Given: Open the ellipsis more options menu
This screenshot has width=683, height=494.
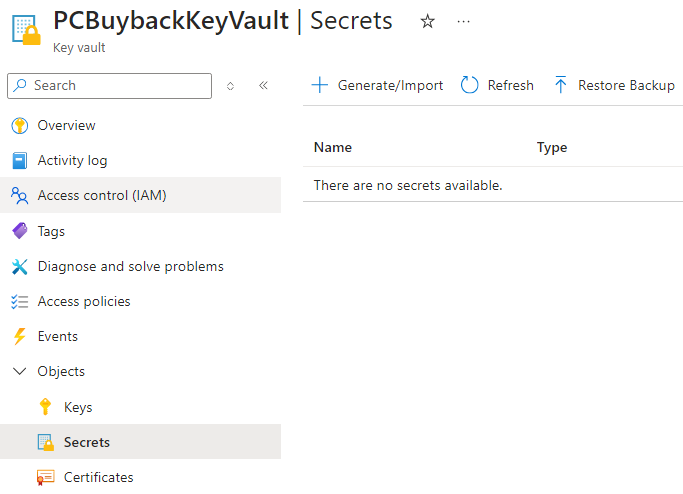Looking at the screenshot, I should (x=463, y=21).
